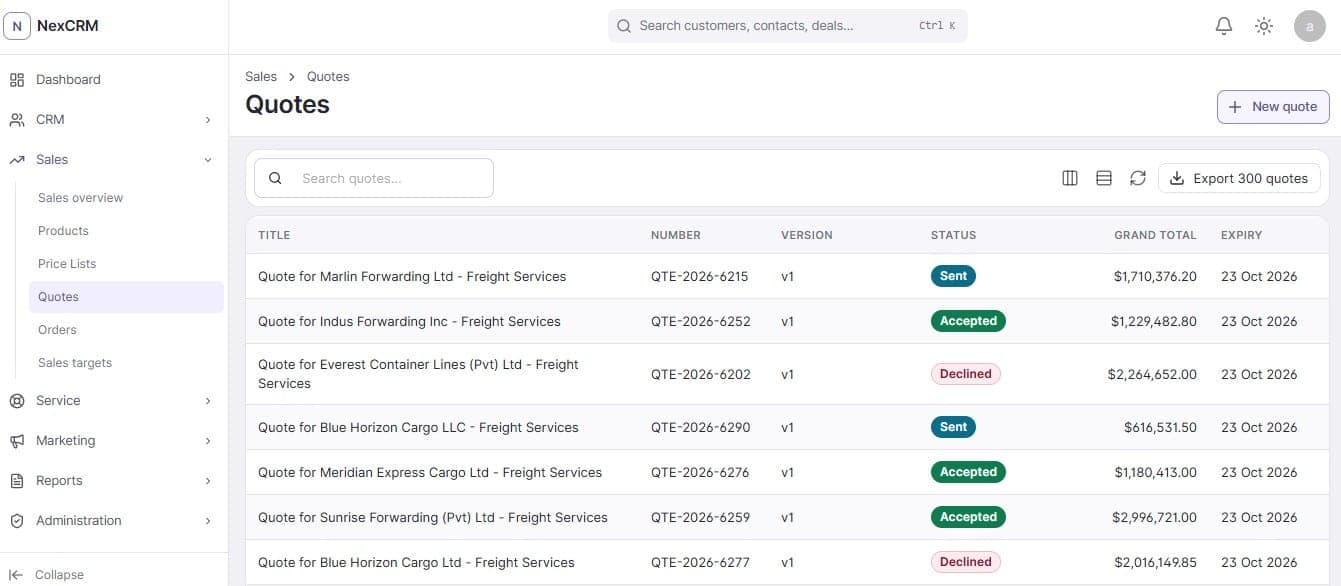1341x586 pixels.
Task: Click the NexCRM logo icon
Action: click(17, 26)
